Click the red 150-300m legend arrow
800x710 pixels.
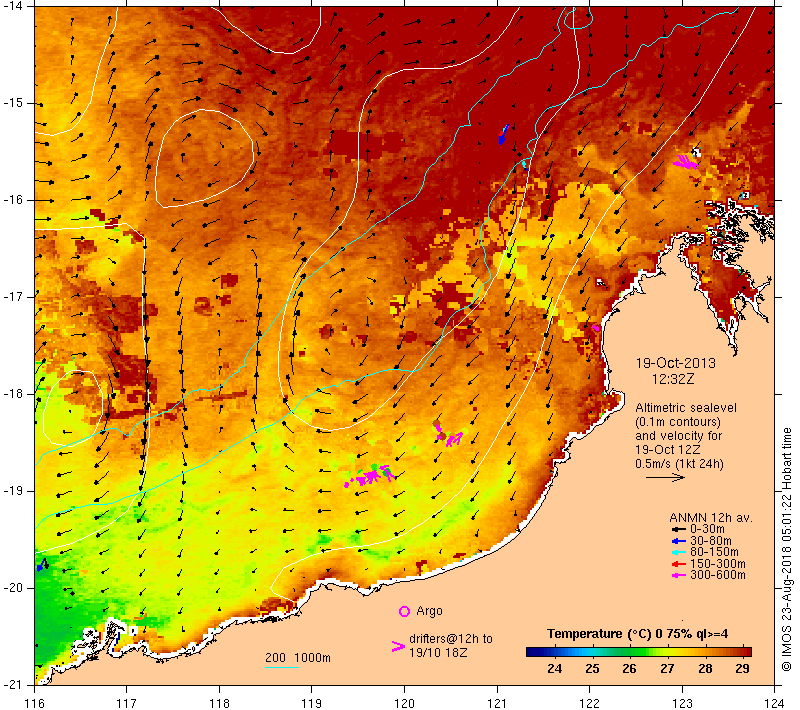(679, 564)
